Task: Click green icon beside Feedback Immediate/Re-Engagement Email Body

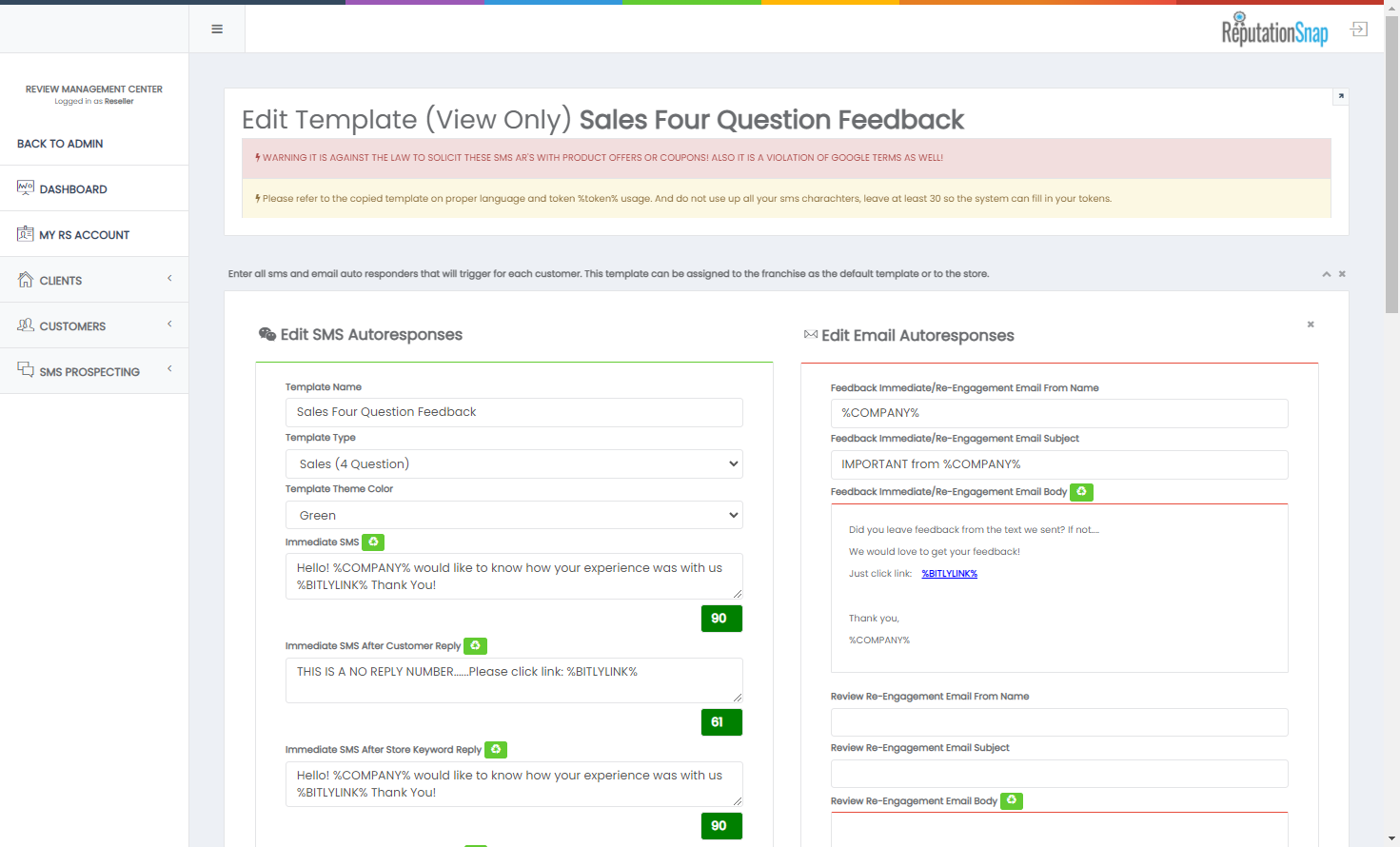Action: (1081, 492)
